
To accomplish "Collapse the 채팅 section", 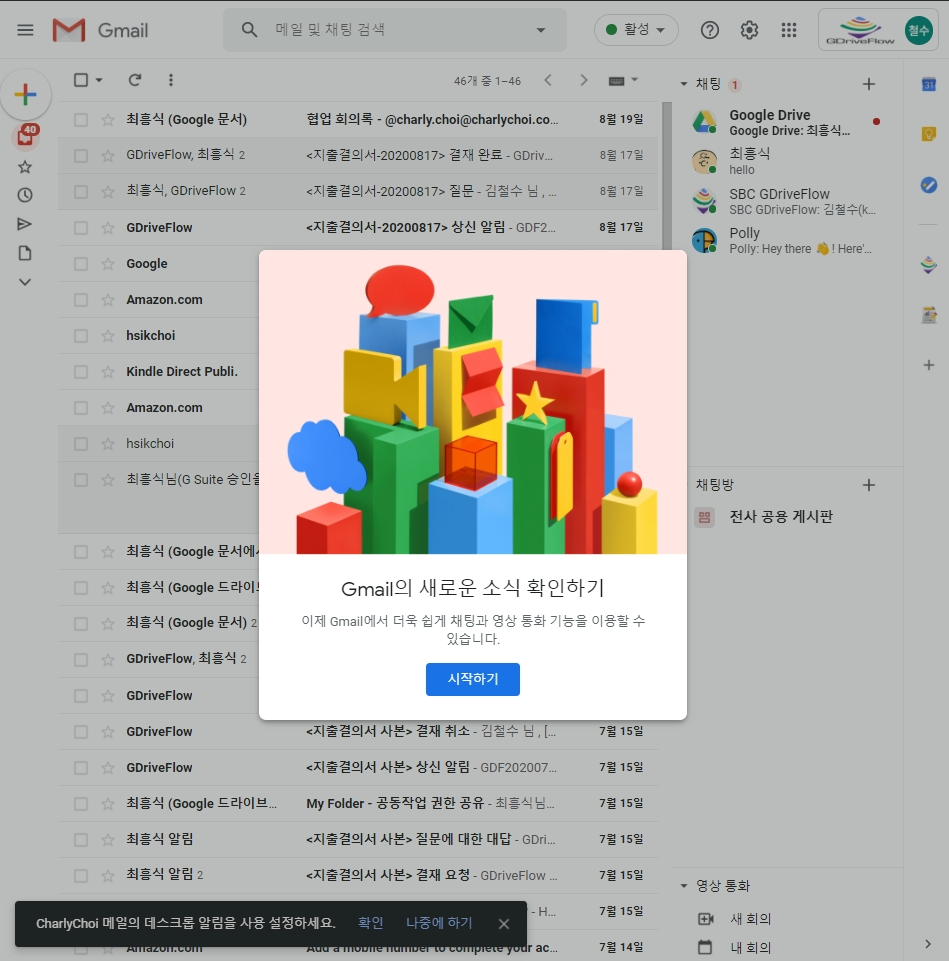I will pyautogui.click(x=684, y=84).
